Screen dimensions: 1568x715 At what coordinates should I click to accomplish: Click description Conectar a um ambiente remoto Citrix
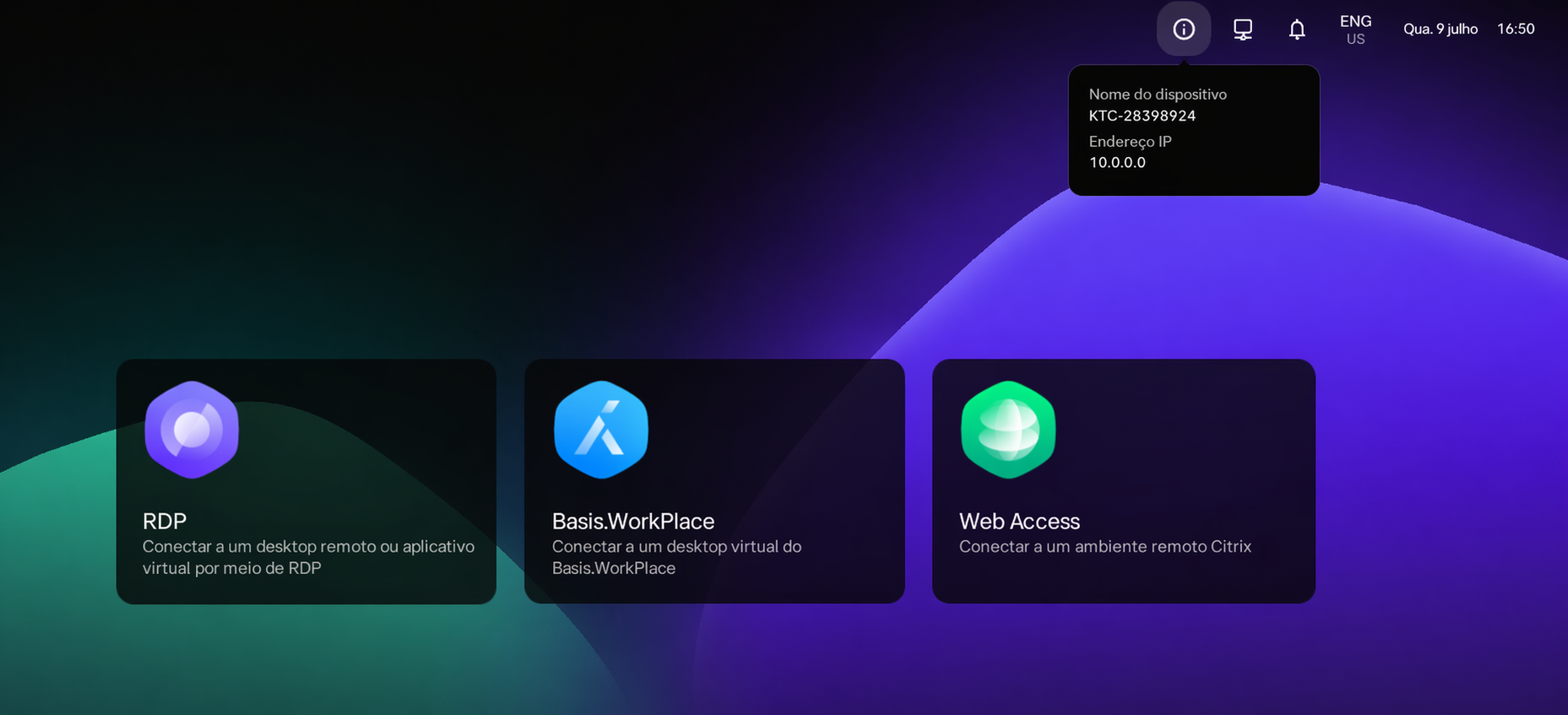1105,546
